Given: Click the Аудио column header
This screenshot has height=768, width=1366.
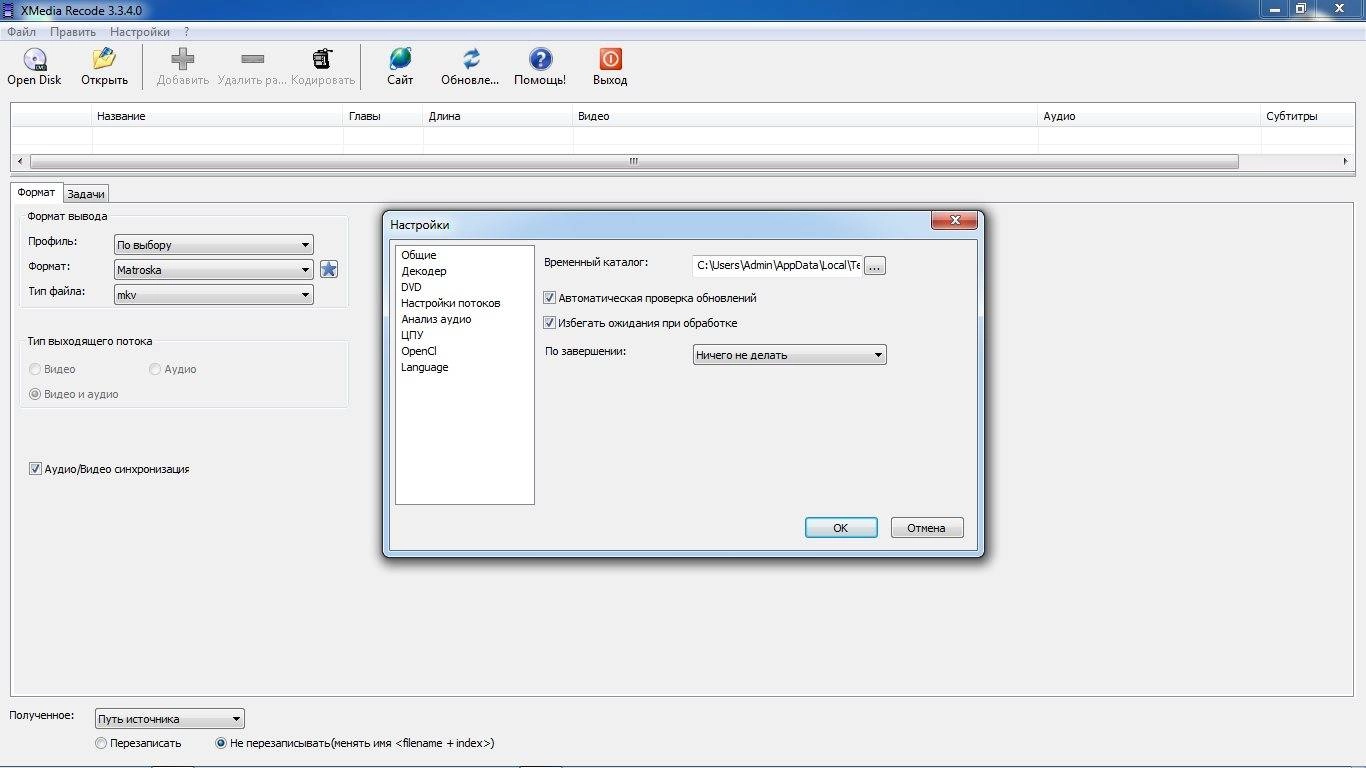Looking at the screenshot, I should 1150,116.
